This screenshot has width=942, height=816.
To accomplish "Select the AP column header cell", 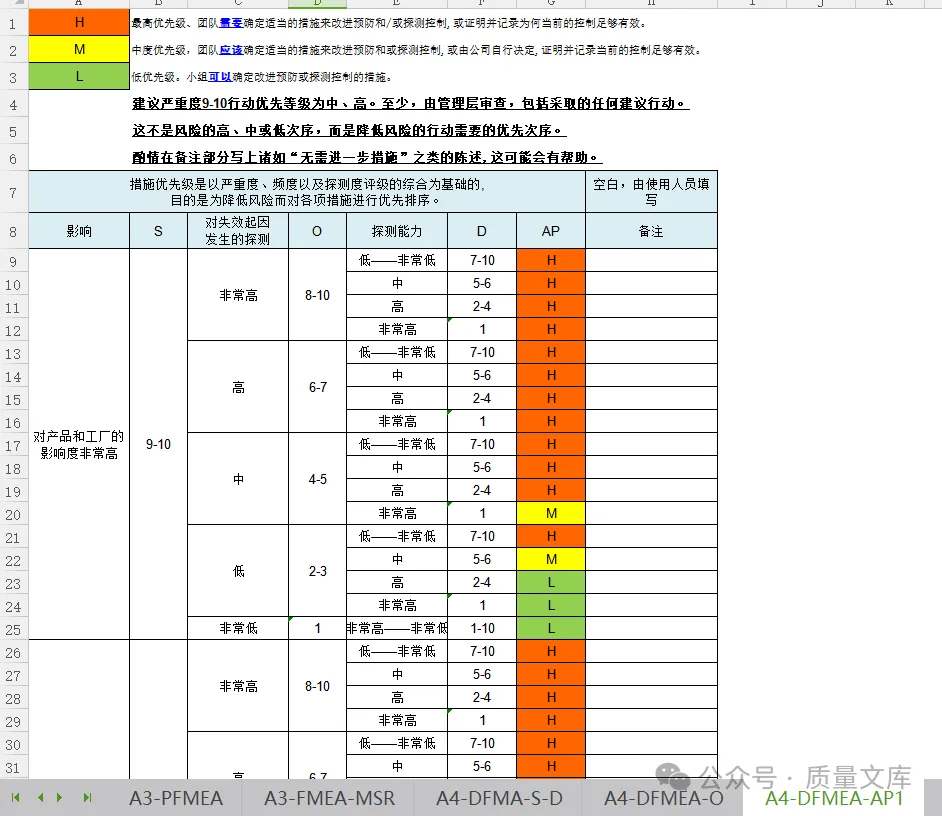I will coord(551,231).
